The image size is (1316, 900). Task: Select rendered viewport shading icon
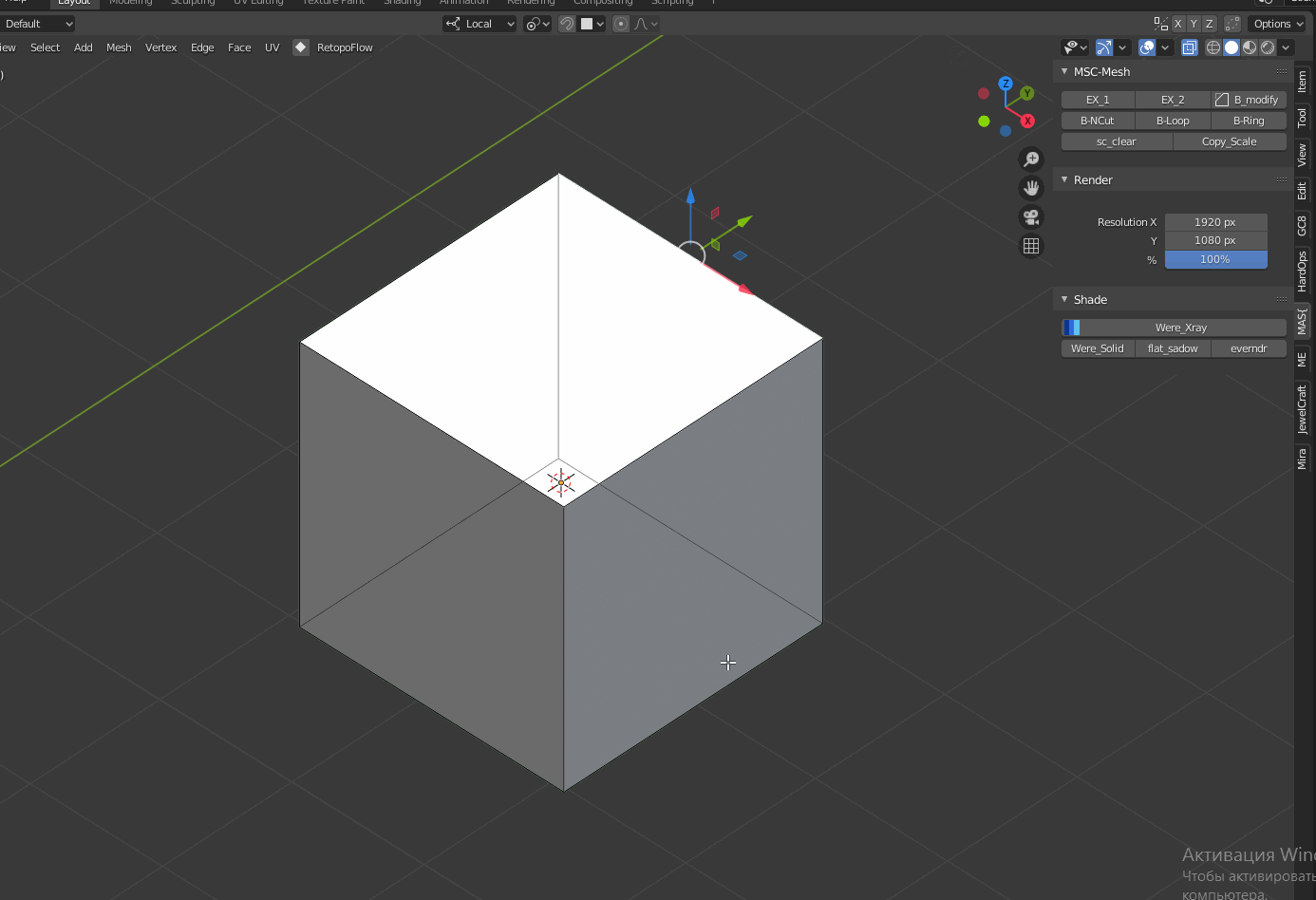pyautogui.click(x=1268, y=47)
